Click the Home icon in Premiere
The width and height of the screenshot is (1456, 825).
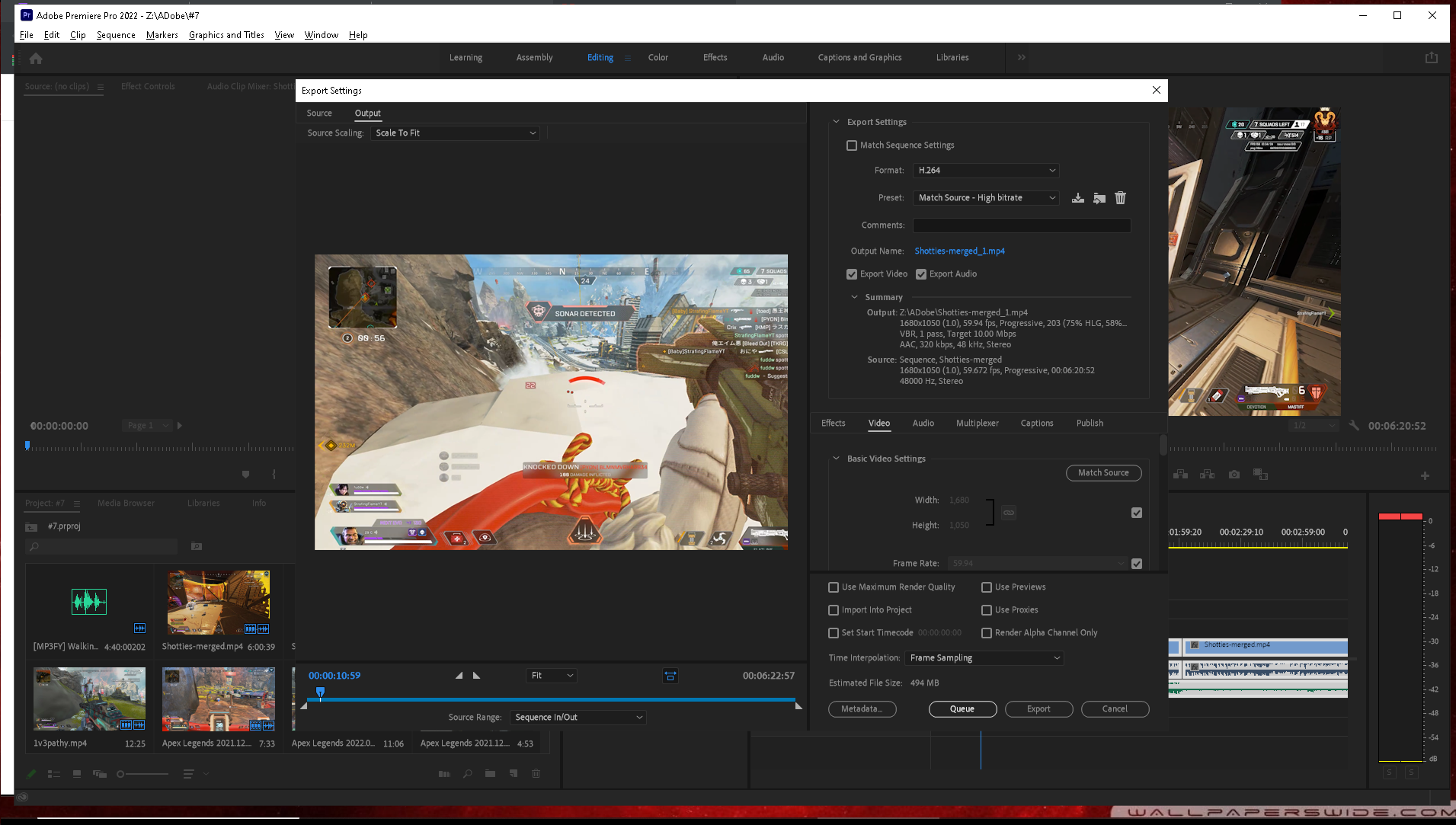pos(36,58)
